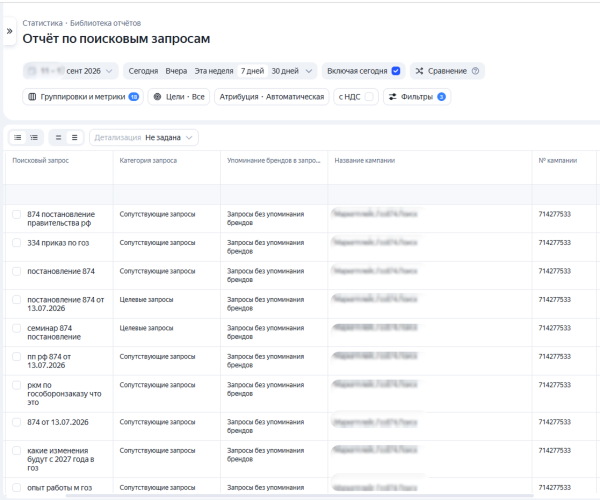Check row постановление 874
This screenshot has height=500, width=600.
(x=16, y=271)
